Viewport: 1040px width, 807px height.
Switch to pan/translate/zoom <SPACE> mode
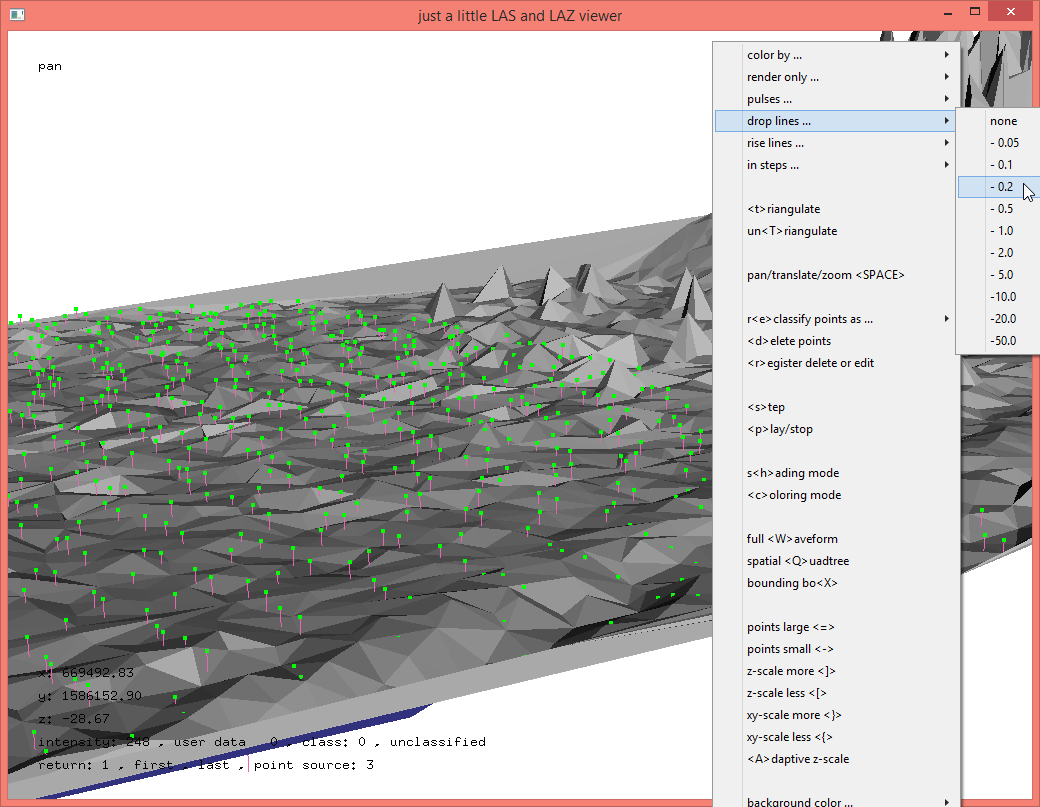pos(825,275)
